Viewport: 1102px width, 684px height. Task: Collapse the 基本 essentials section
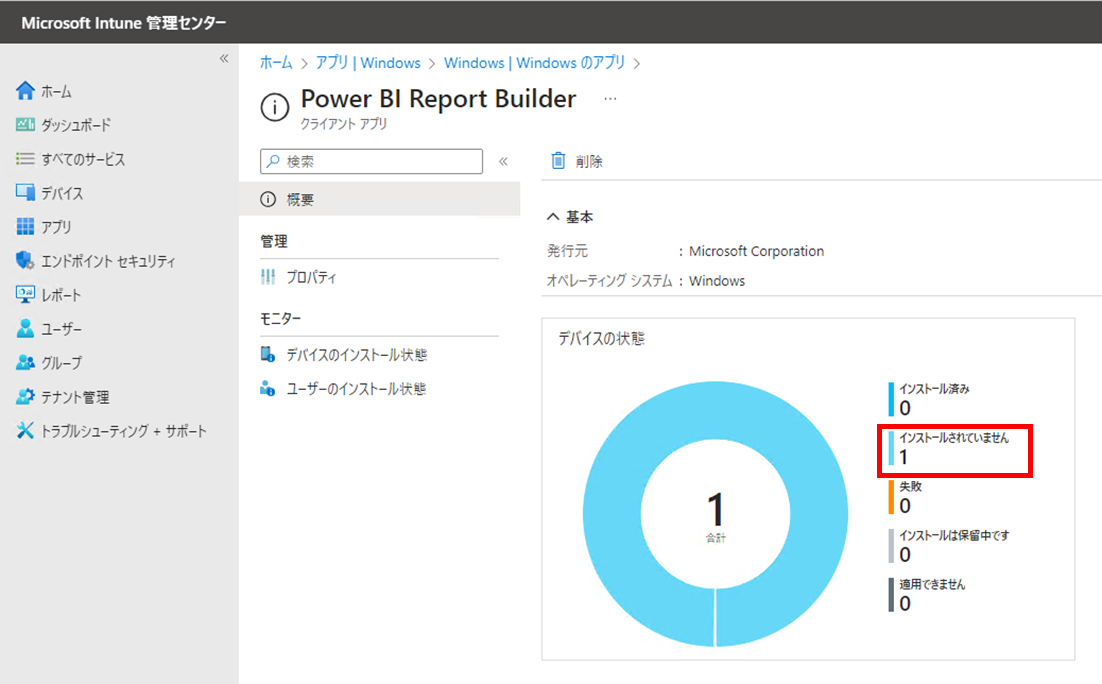point(553,217)
